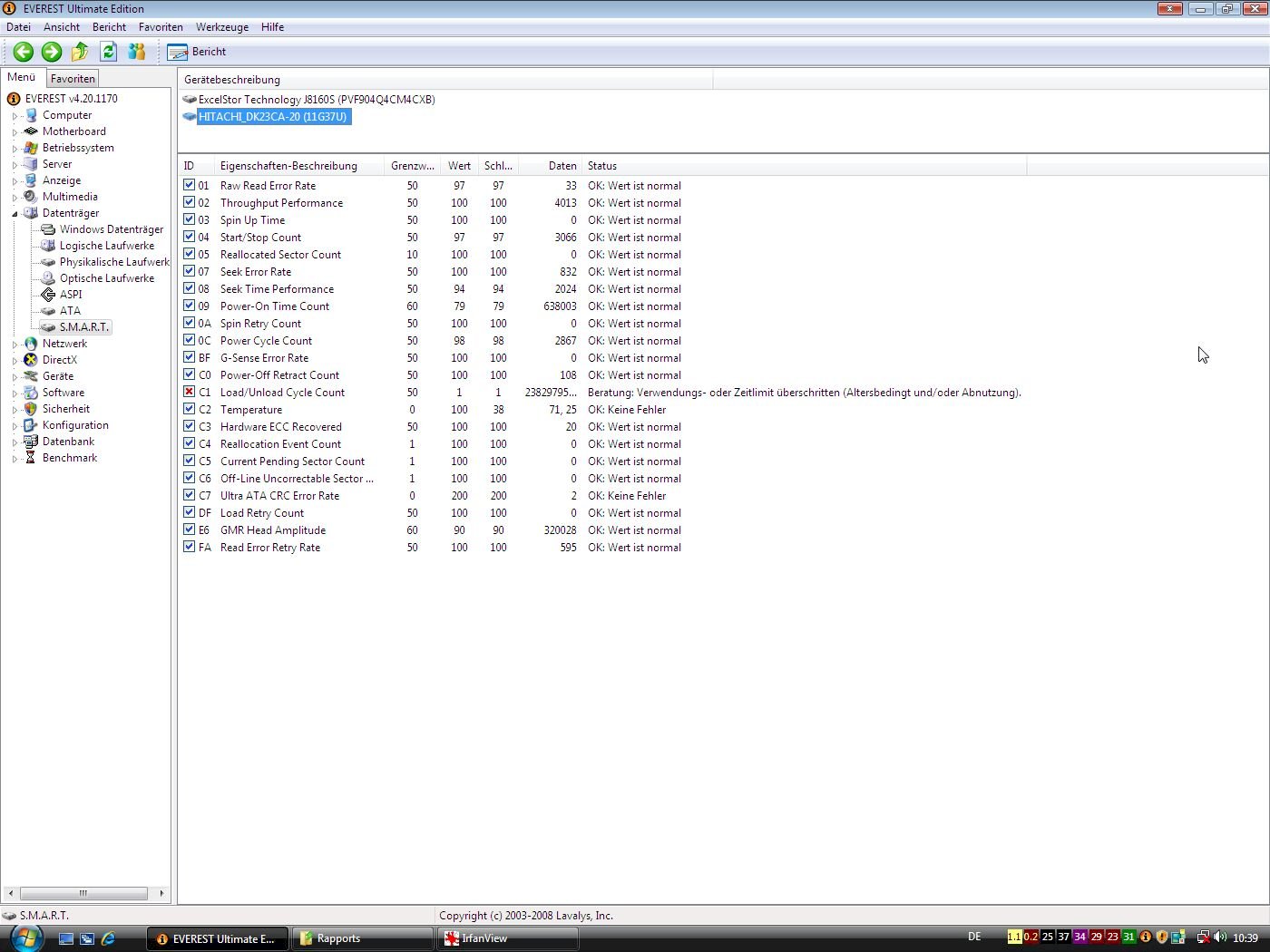
Task: Click the up-level arrow toolbar icon
Action: click(80, 52)
